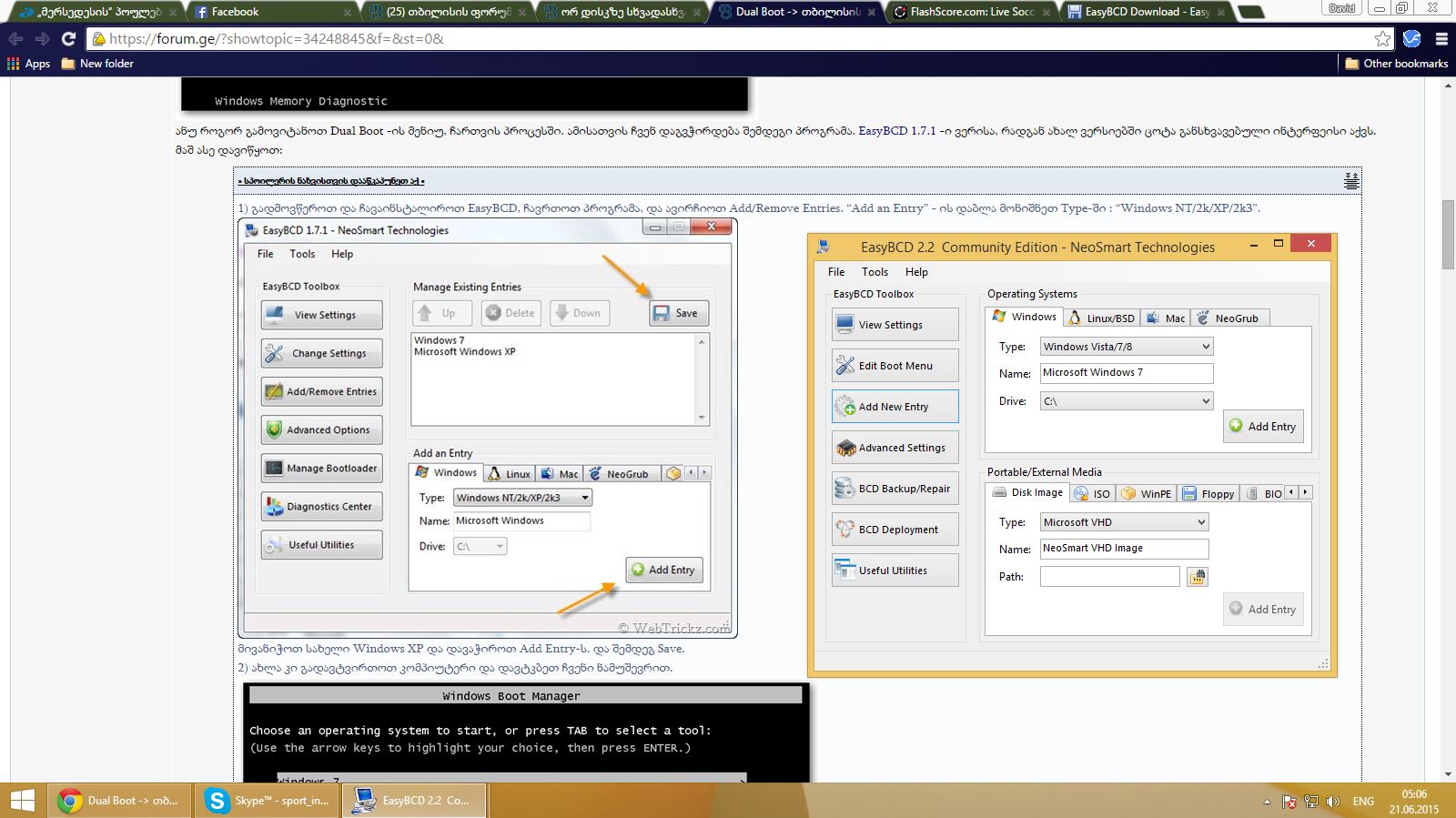1456x818 pixels.
Task: Switch to the ISO tab
Action: pos(1092,494)
